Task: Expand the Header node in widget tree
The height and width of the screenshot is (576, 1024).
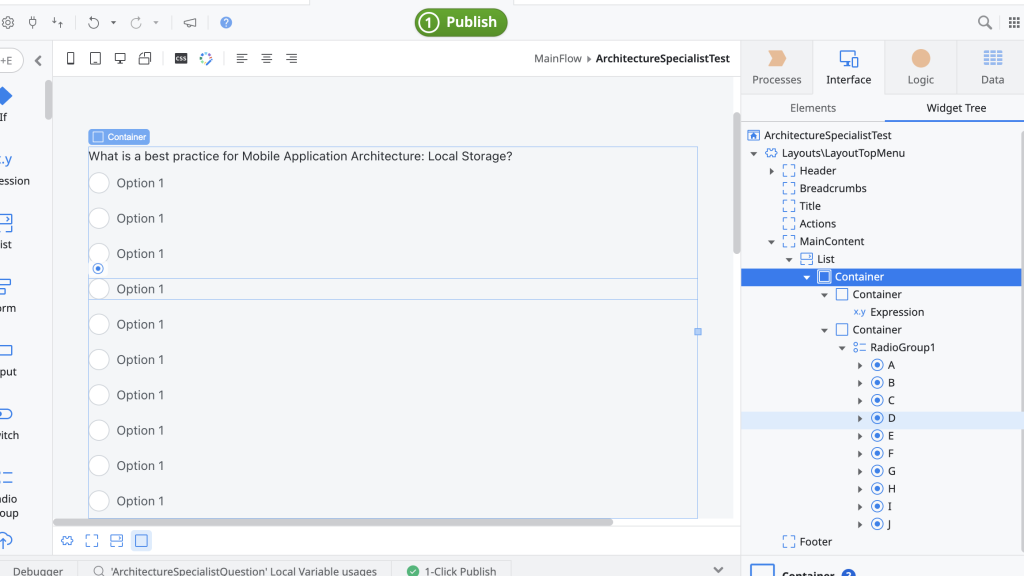Action: click(772, 171)
